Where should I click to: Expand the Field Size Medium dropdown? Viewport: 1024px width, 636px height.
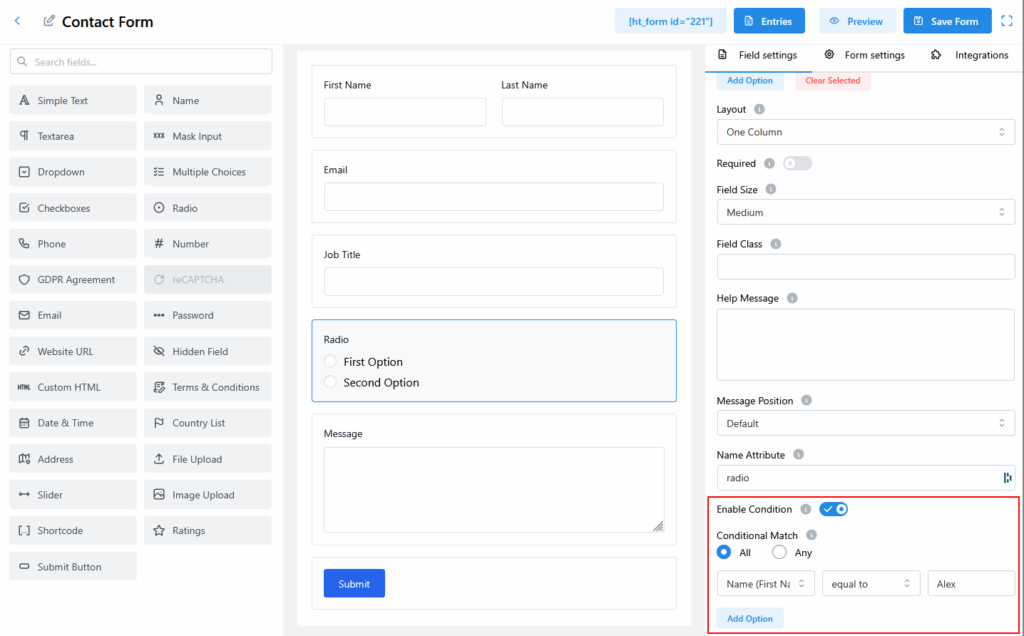(x=865, y=212)
